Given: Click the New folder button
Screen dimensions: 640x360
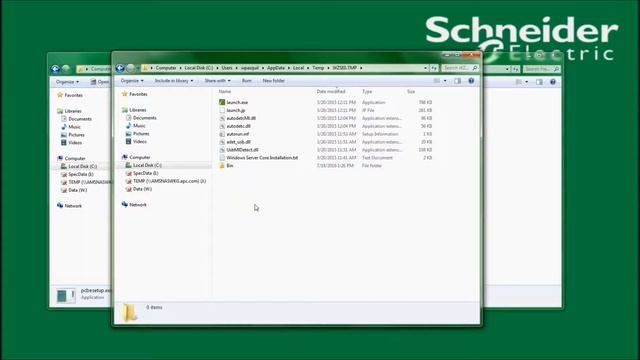Looking at the screenshot, I should point(273,81).
